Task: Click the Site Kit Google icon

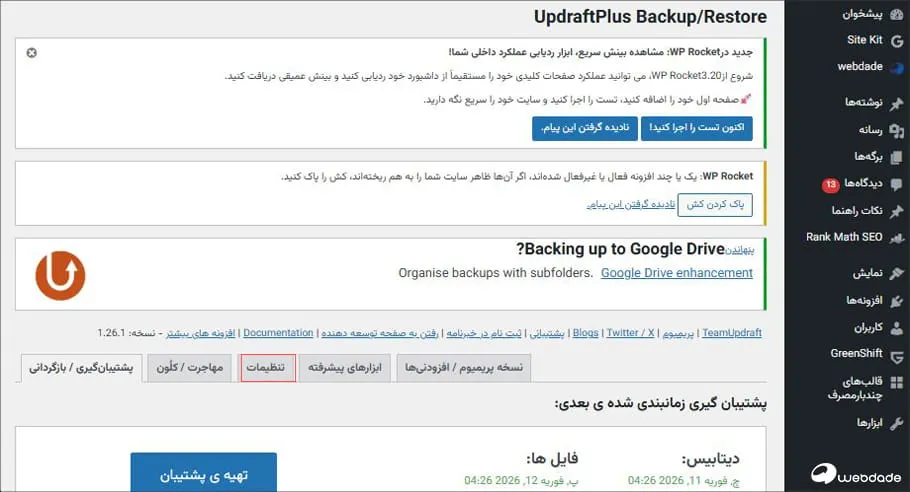Action: [x=897, y=41]
